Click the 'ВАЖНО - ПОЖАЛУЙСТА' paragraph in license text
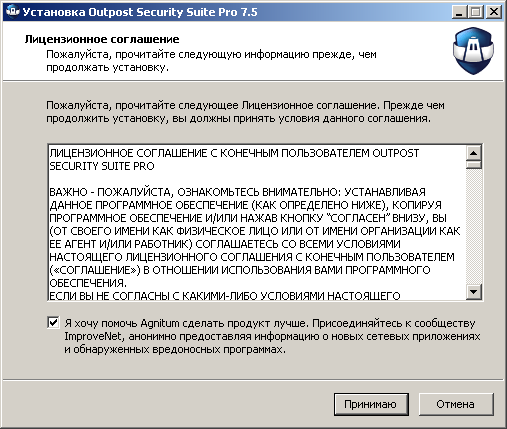This screenshot has width=507, height=429. [255, 237]
